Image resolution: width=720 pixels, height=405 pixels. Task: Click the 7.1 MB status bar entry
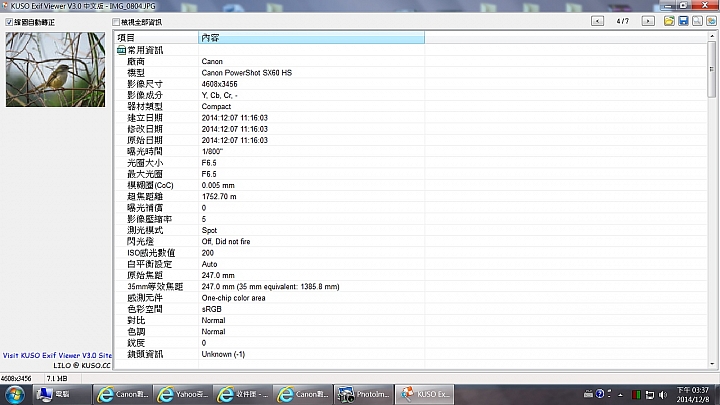[57, 379]
